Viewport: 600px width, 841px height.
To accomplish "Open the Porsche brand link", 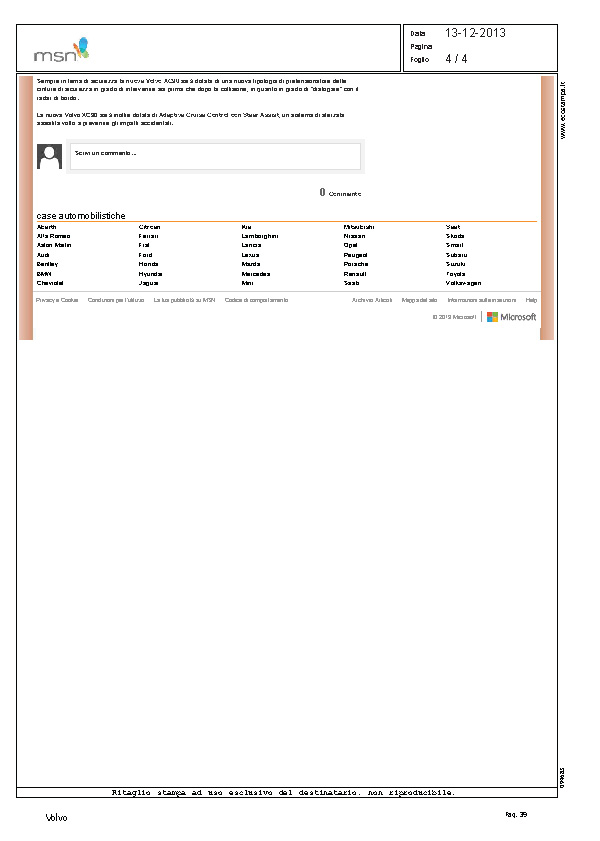I will coord(356,264).
